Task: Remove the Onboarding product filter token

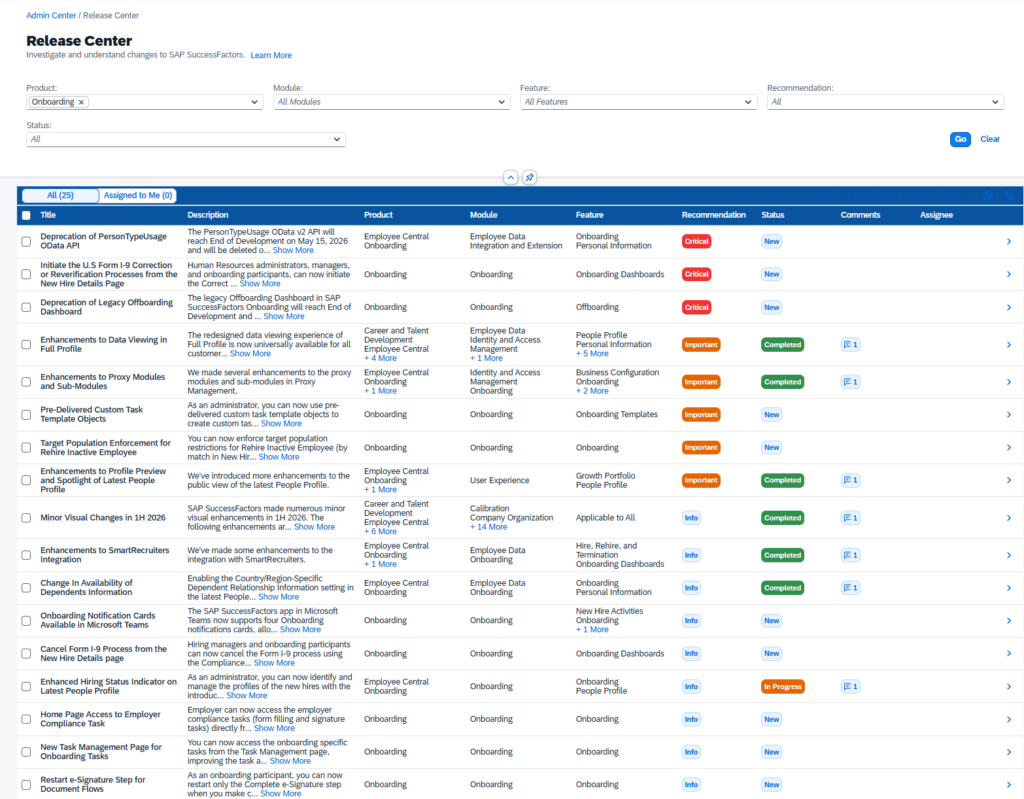Action: point(81,103)
